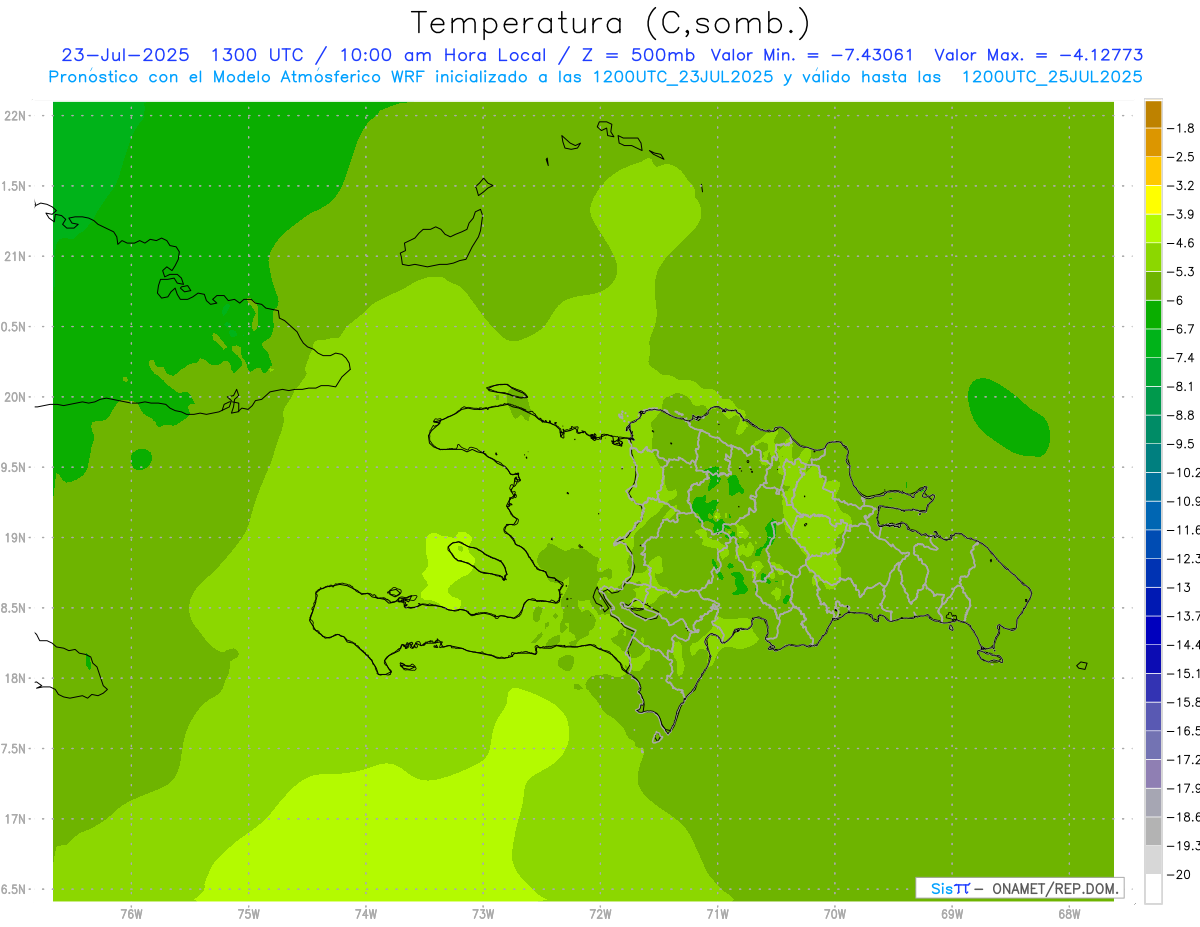Viewport: 1200px width, 927px height.
Task: Select the "68W" longitude axis label
Action: point(1069,914)
